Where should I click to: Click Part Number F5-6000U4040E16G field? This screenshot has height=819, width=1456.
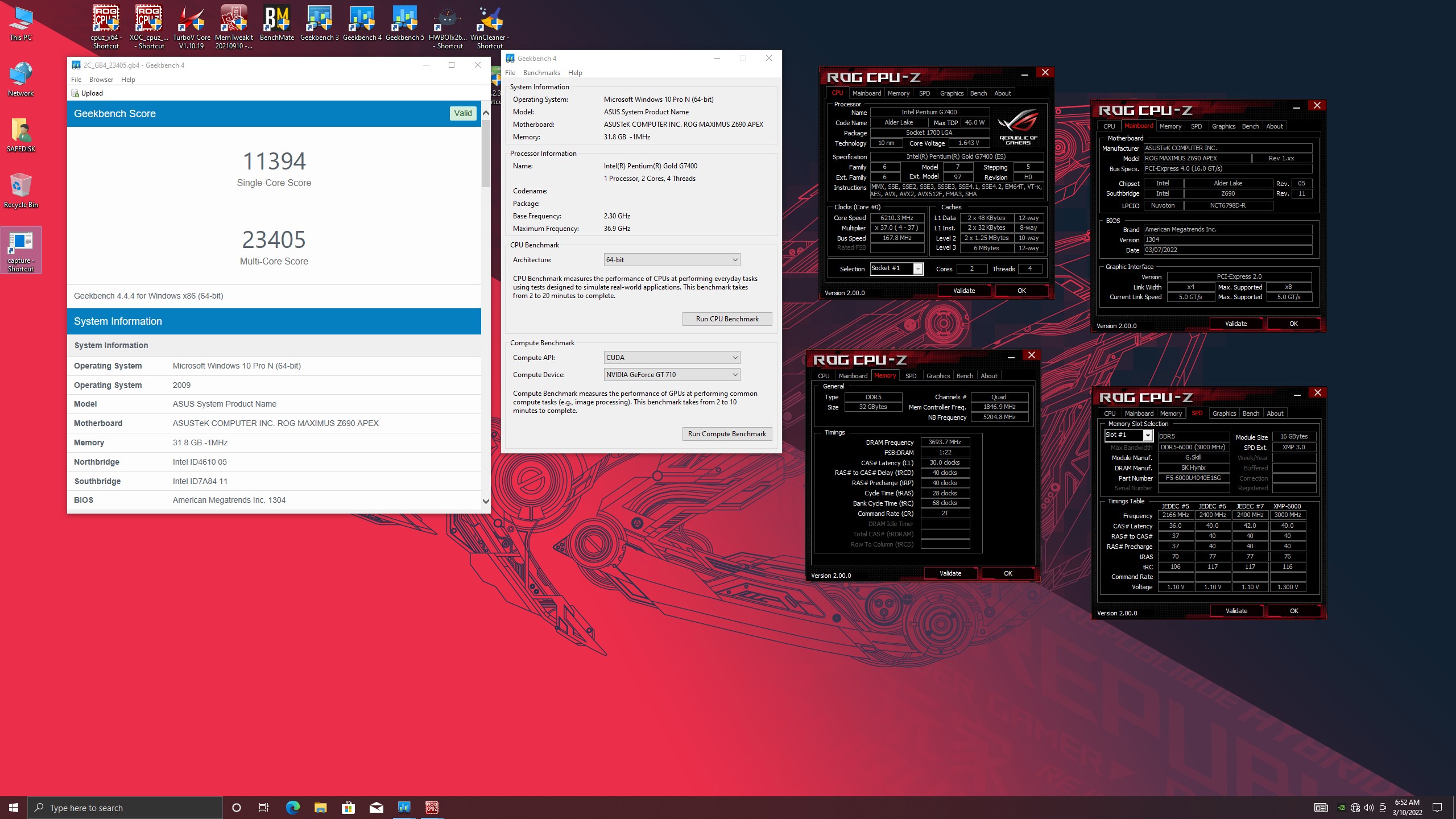(x=1193, y=478)
